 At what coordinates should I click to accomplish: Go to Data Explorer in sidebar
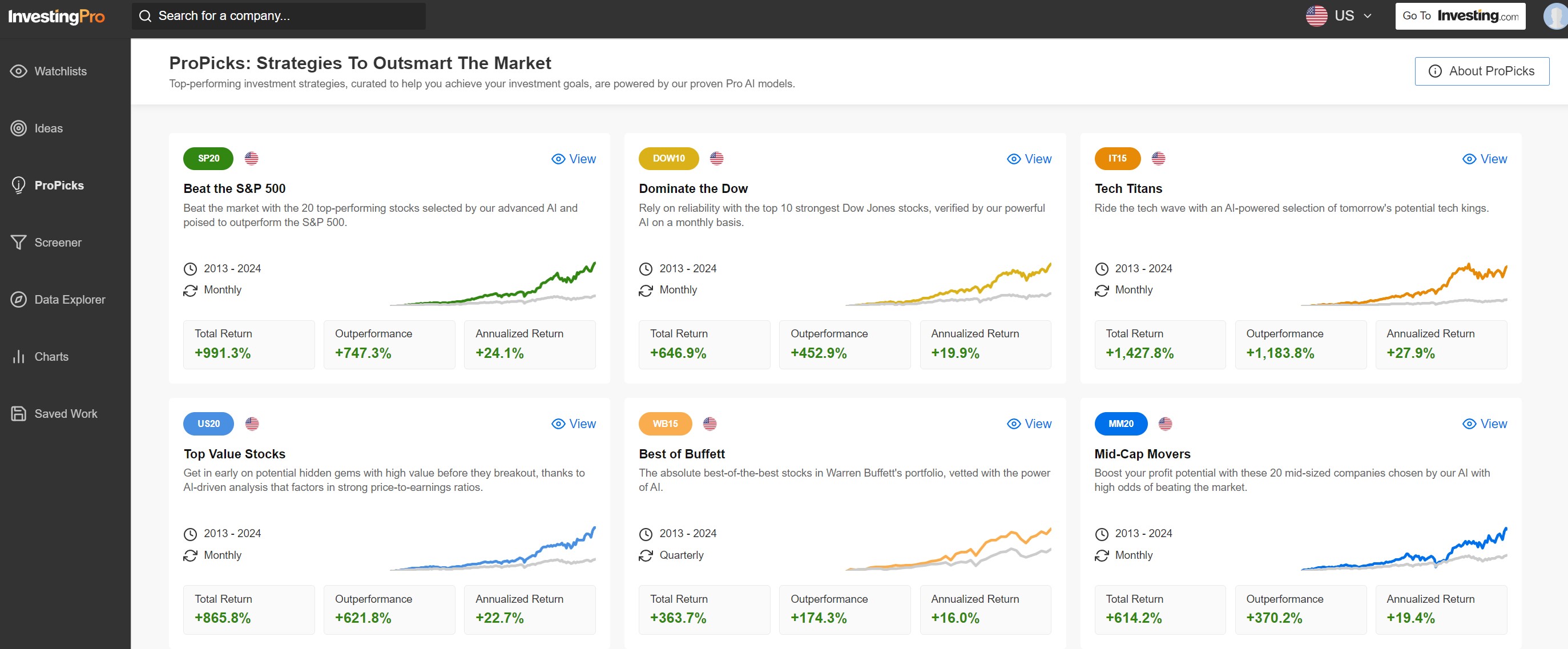click(x=65, y=300)
